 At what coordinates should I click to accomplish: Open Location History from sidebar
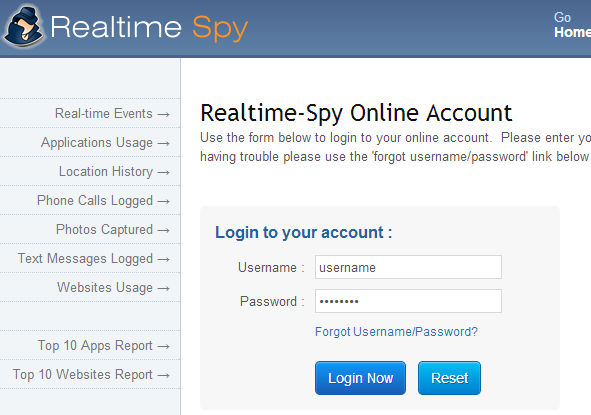point(114,172)
